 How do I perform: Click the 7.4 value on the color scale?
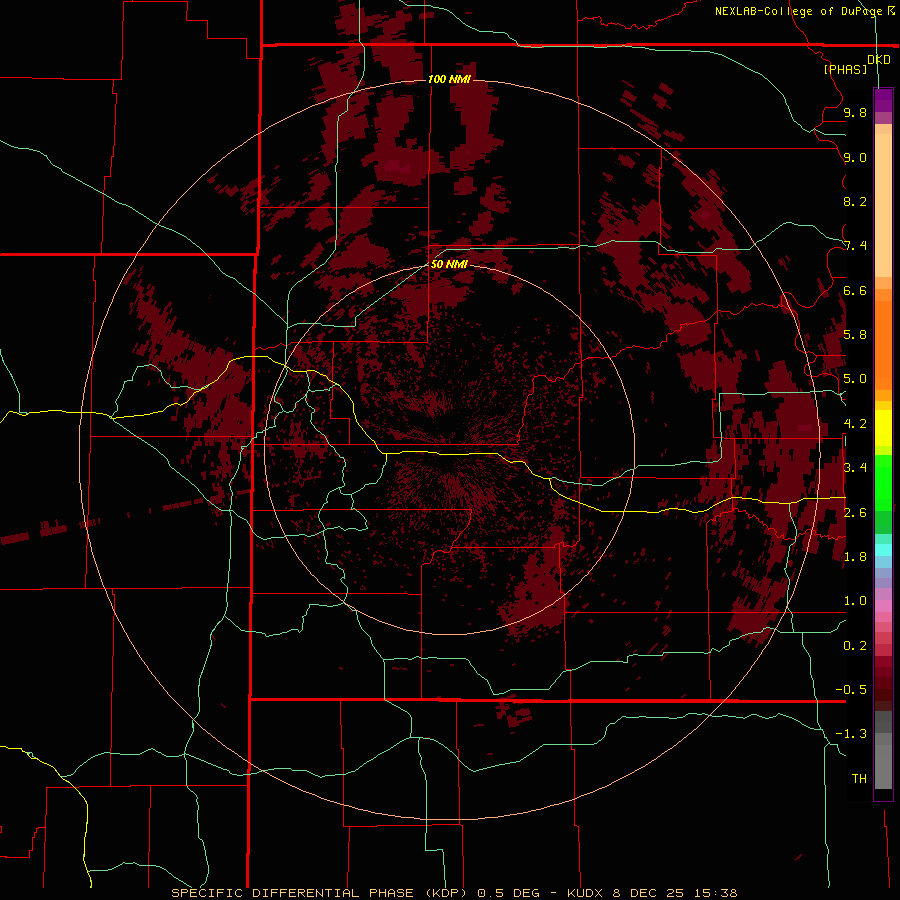click(x=855, y=246)
